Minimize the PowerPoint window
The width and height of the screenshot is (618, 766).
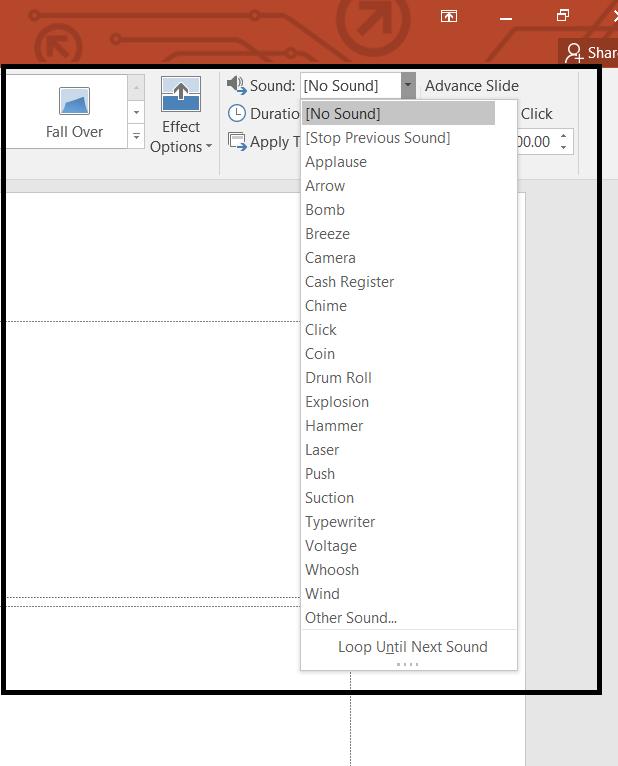[506, 18]
